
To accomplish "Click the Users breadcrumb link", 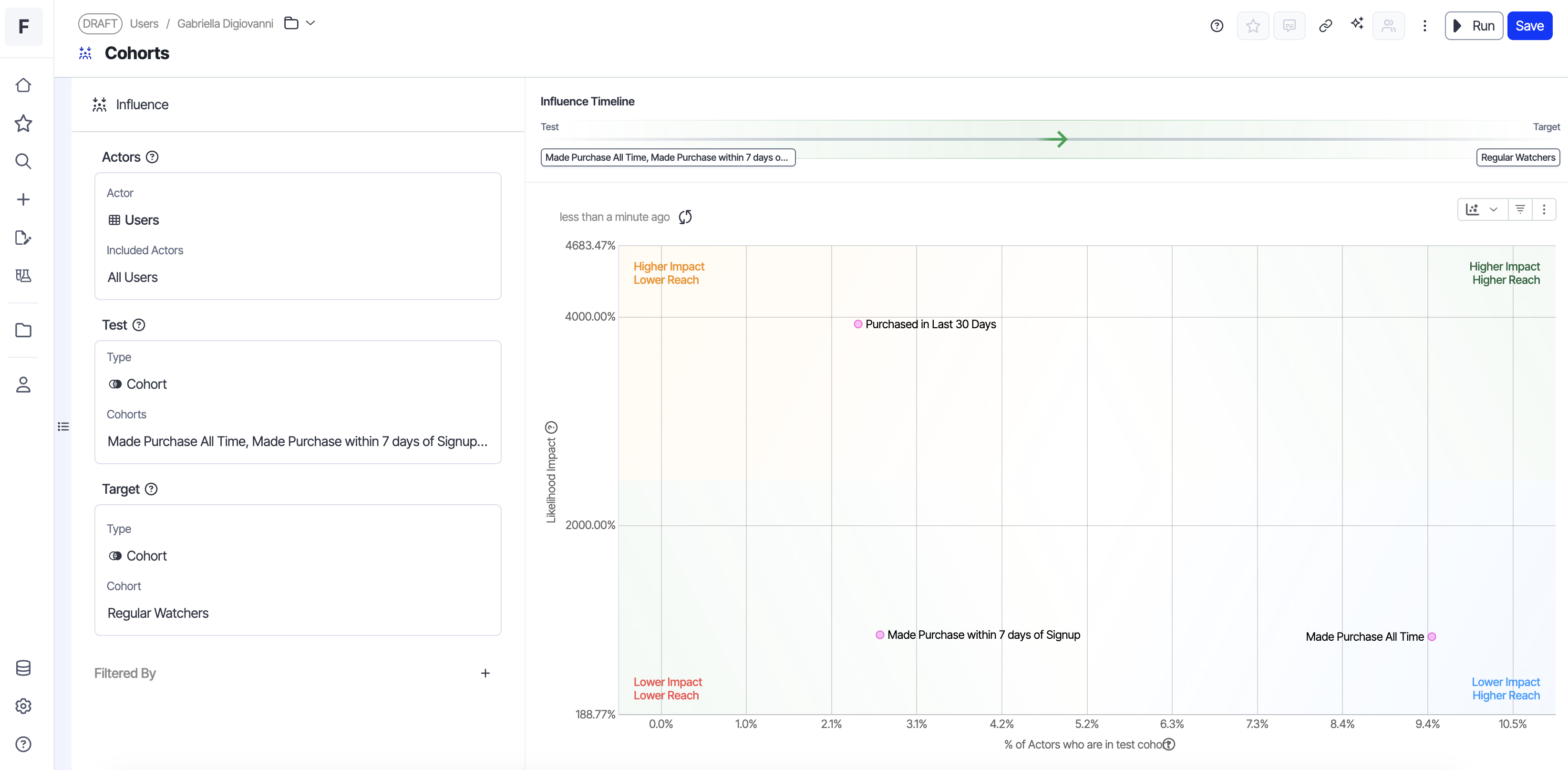I will (144, 24).
